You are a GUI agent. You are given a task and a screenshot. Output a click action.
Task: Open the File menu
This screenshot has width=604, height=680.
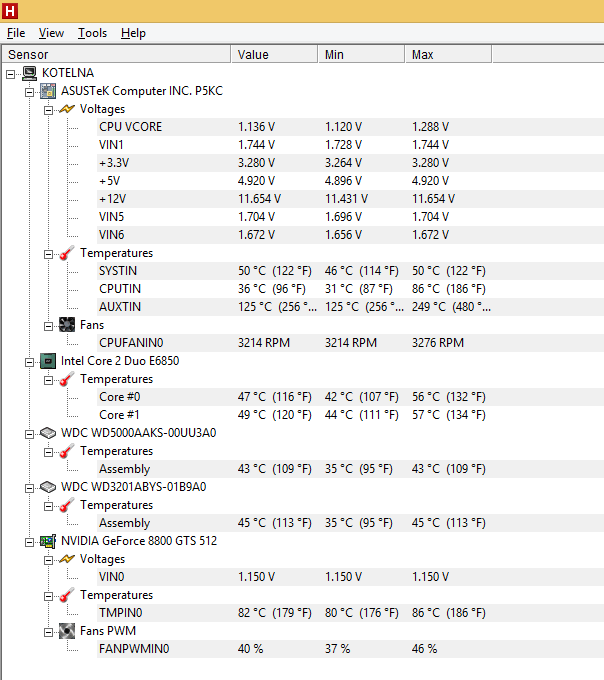(x=16, y=33)
